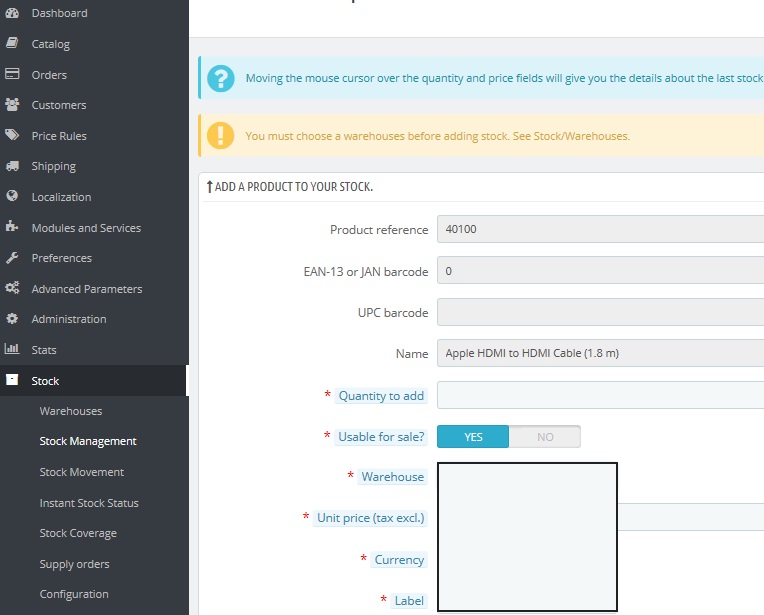Image resolution: width=764 pixels, height=615 pixels.
Task: Click the Product reference field
Action: 600,229
